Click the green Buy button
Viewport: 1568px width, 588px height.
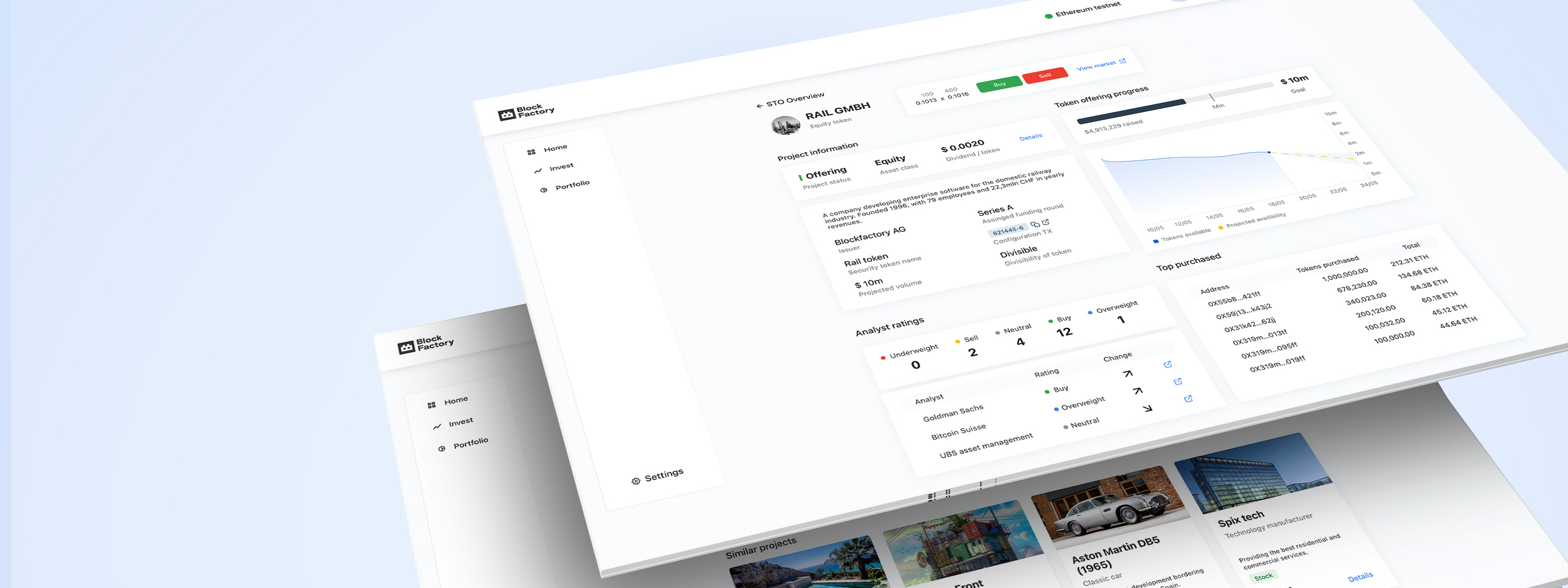pos(999,84)
